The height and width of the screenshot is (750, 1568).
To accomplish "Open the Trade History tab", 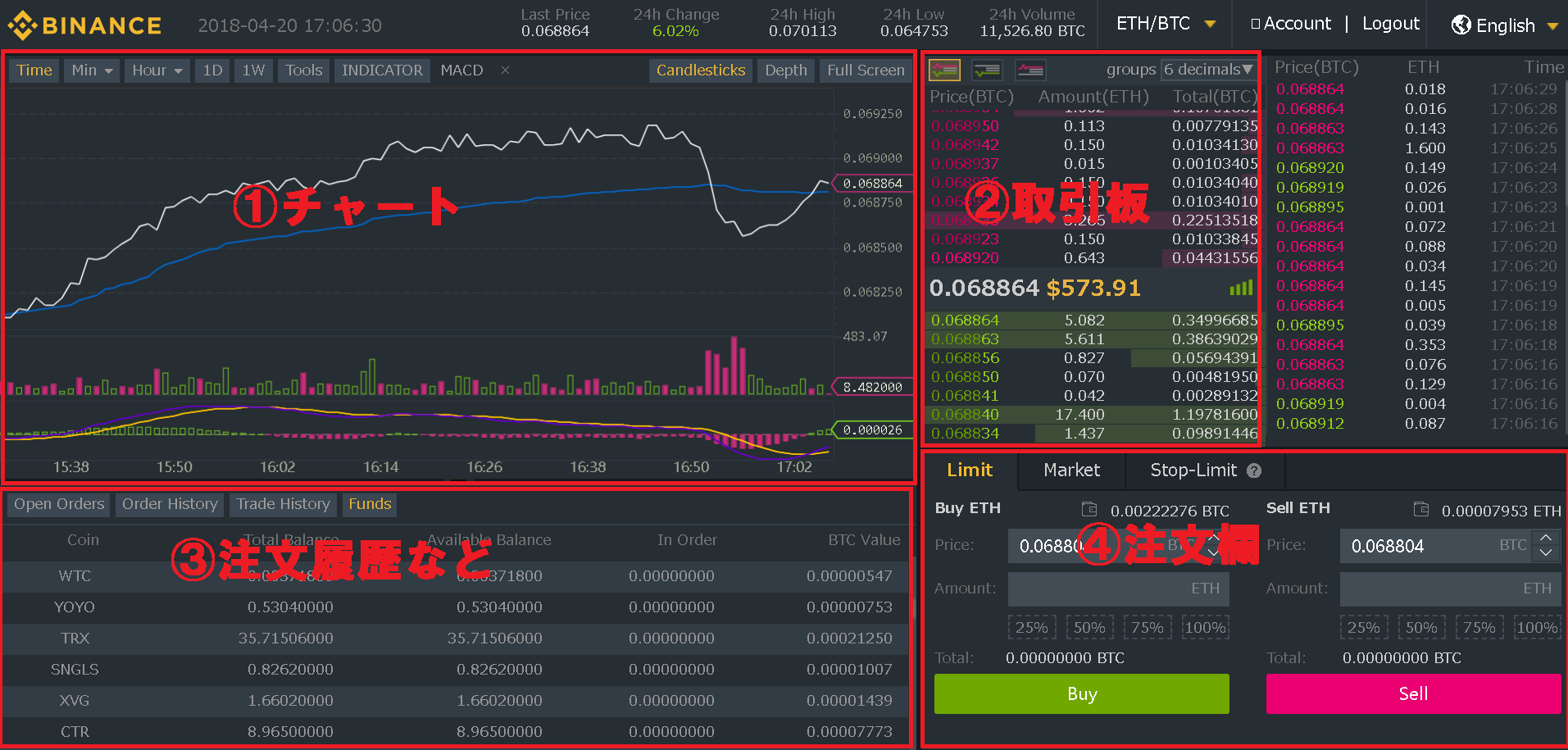I will 283,504.
